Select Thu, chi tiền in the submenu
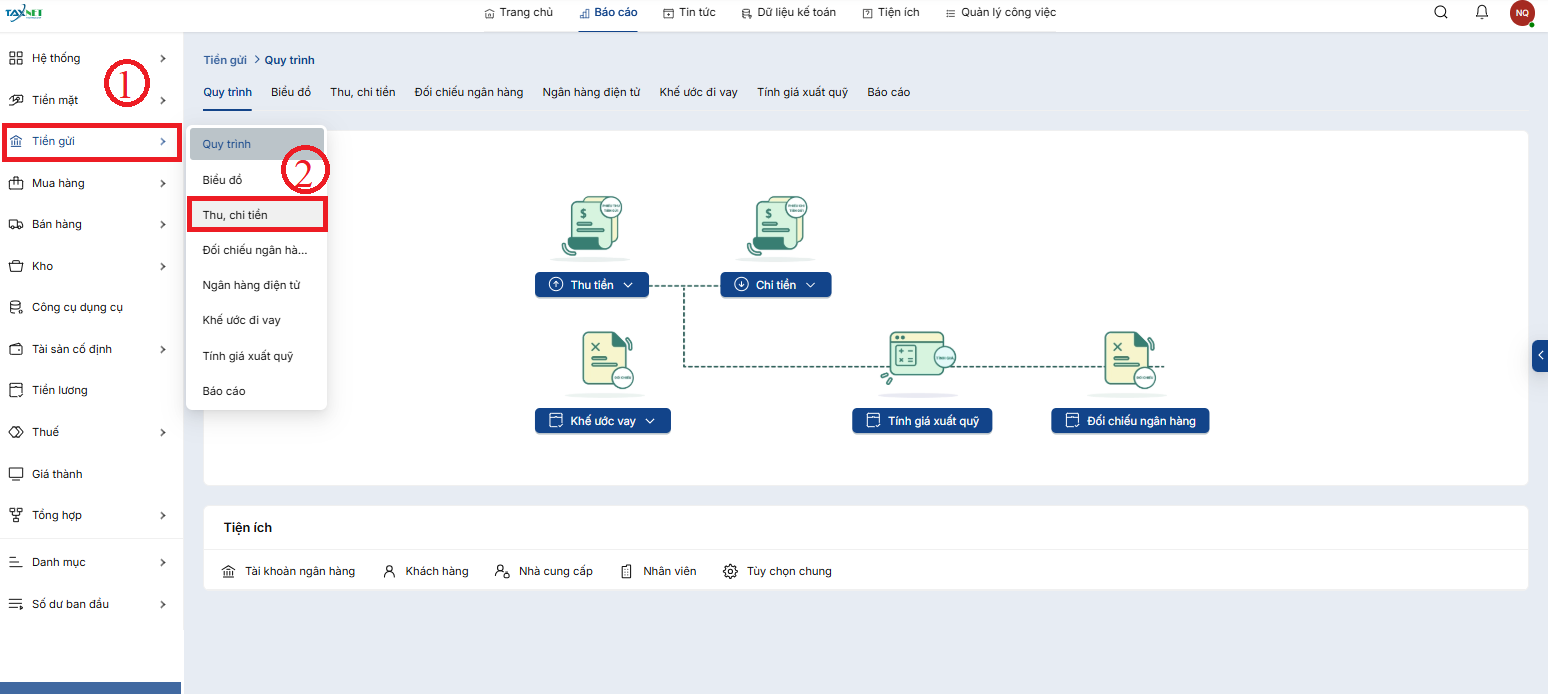This screenshot has height=694, width=1548. 235,215
